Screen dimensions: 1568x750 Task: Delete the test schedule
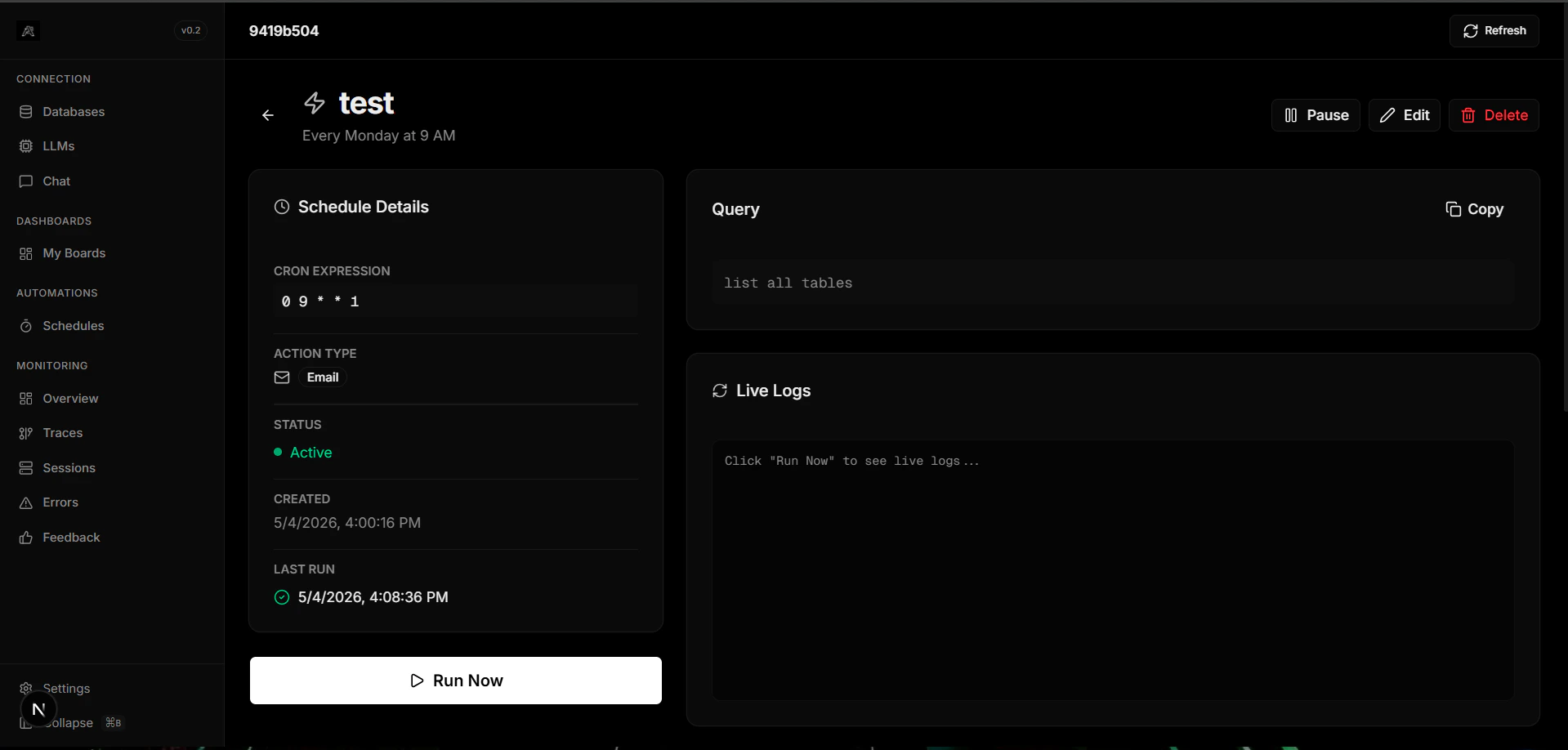[1494, 115]
